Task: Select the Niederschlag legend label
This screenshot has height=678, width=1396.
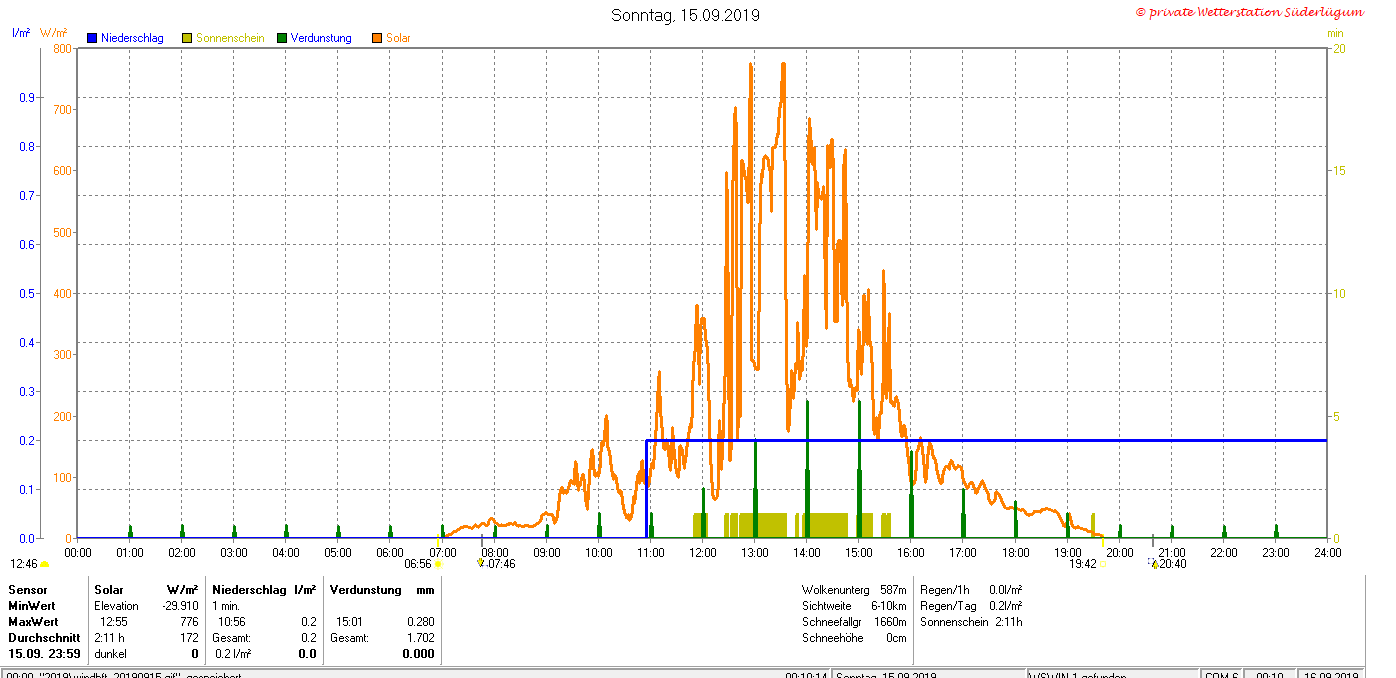Action: (x=132, y=38)
